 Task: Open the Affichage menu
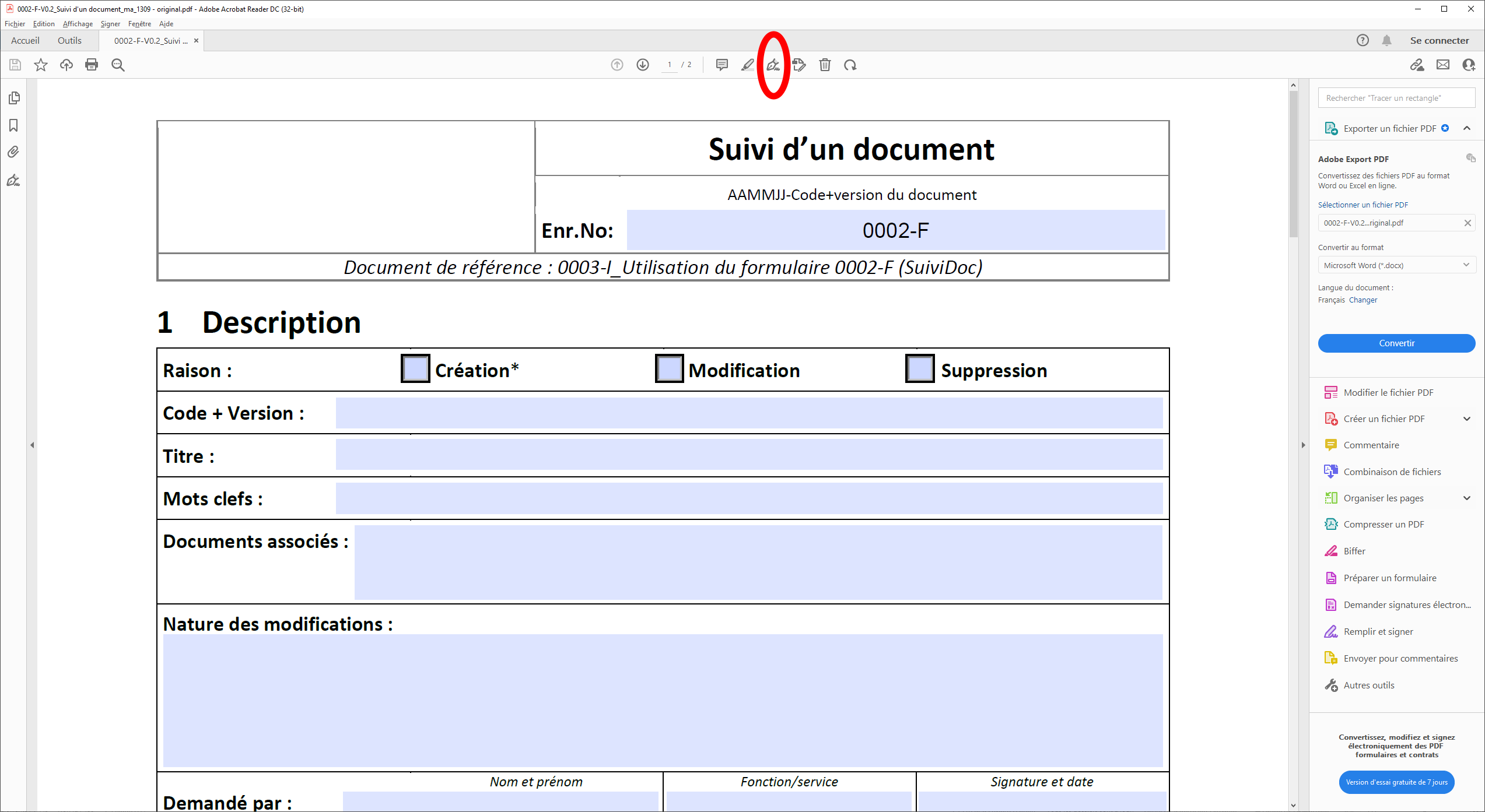click(78, 24)
